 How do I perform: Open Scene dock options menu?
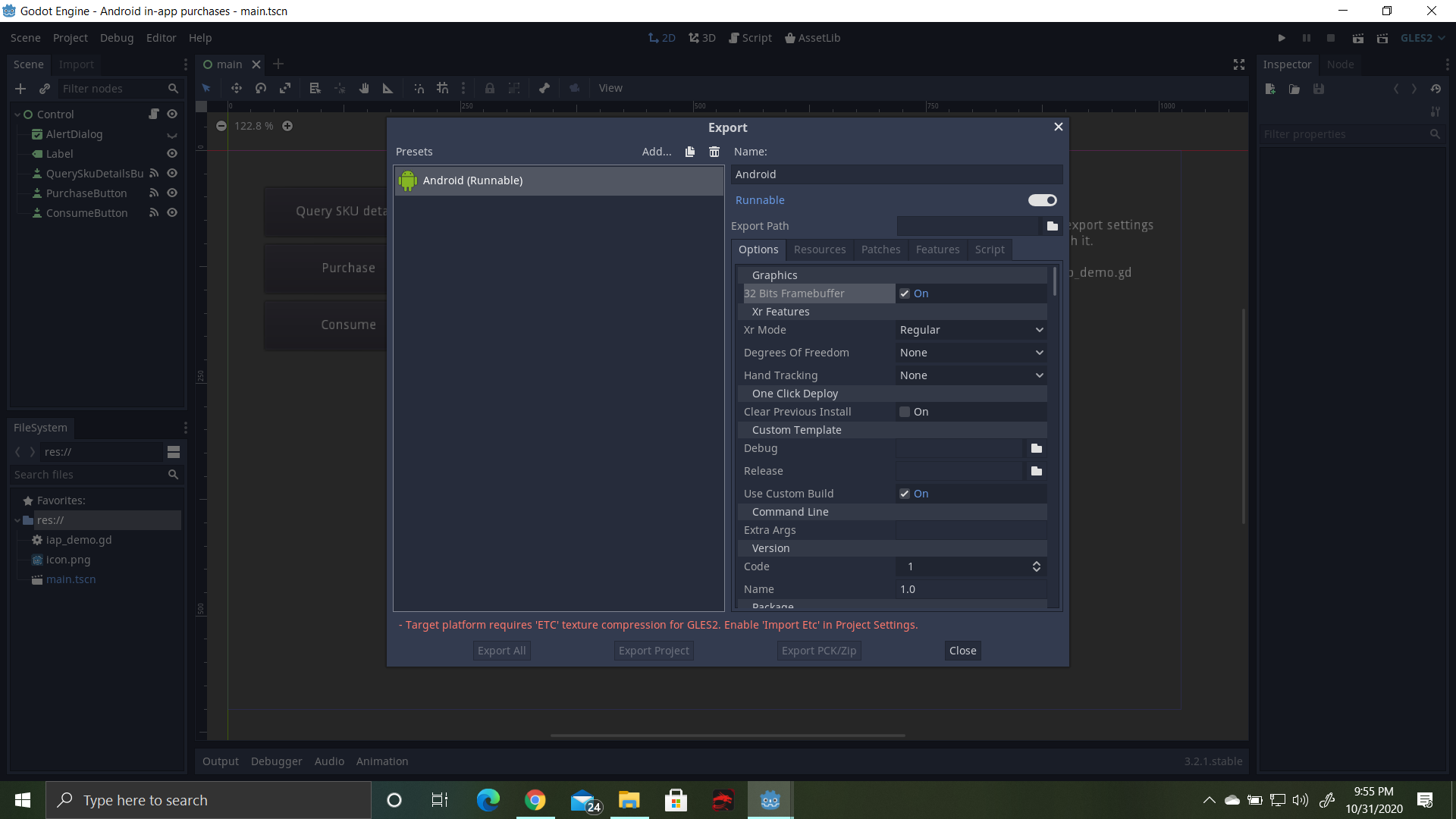185,64
